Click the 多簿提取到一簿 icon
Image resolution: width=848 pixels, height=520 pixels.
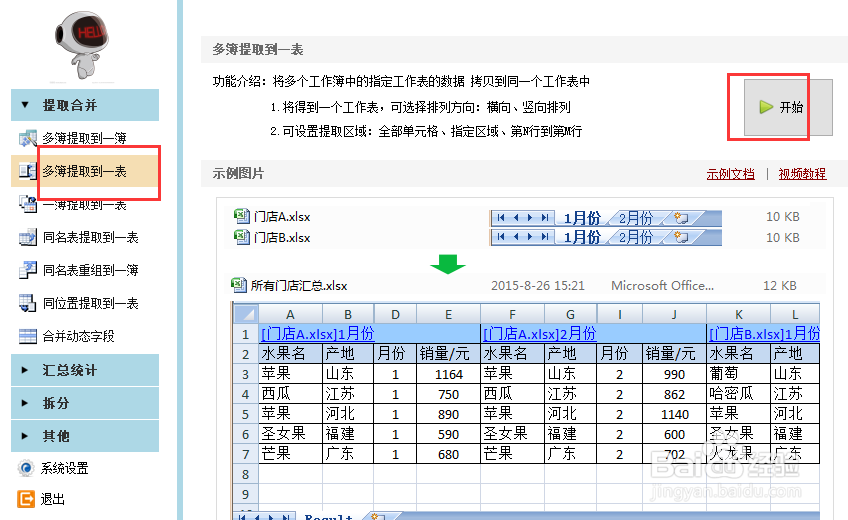[x=28, y=138]
